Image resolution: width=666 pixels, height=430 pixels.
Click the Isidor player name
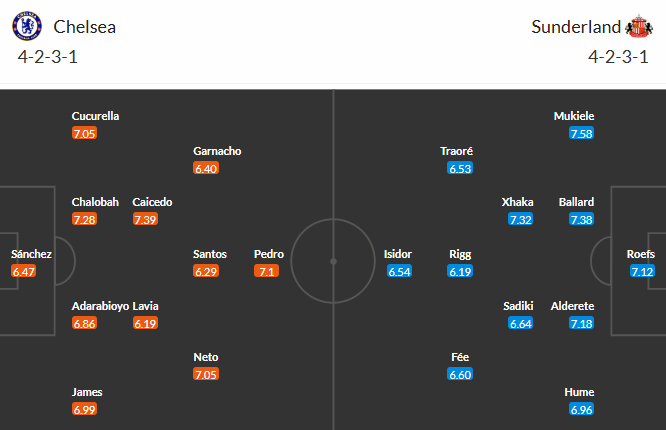398,254
